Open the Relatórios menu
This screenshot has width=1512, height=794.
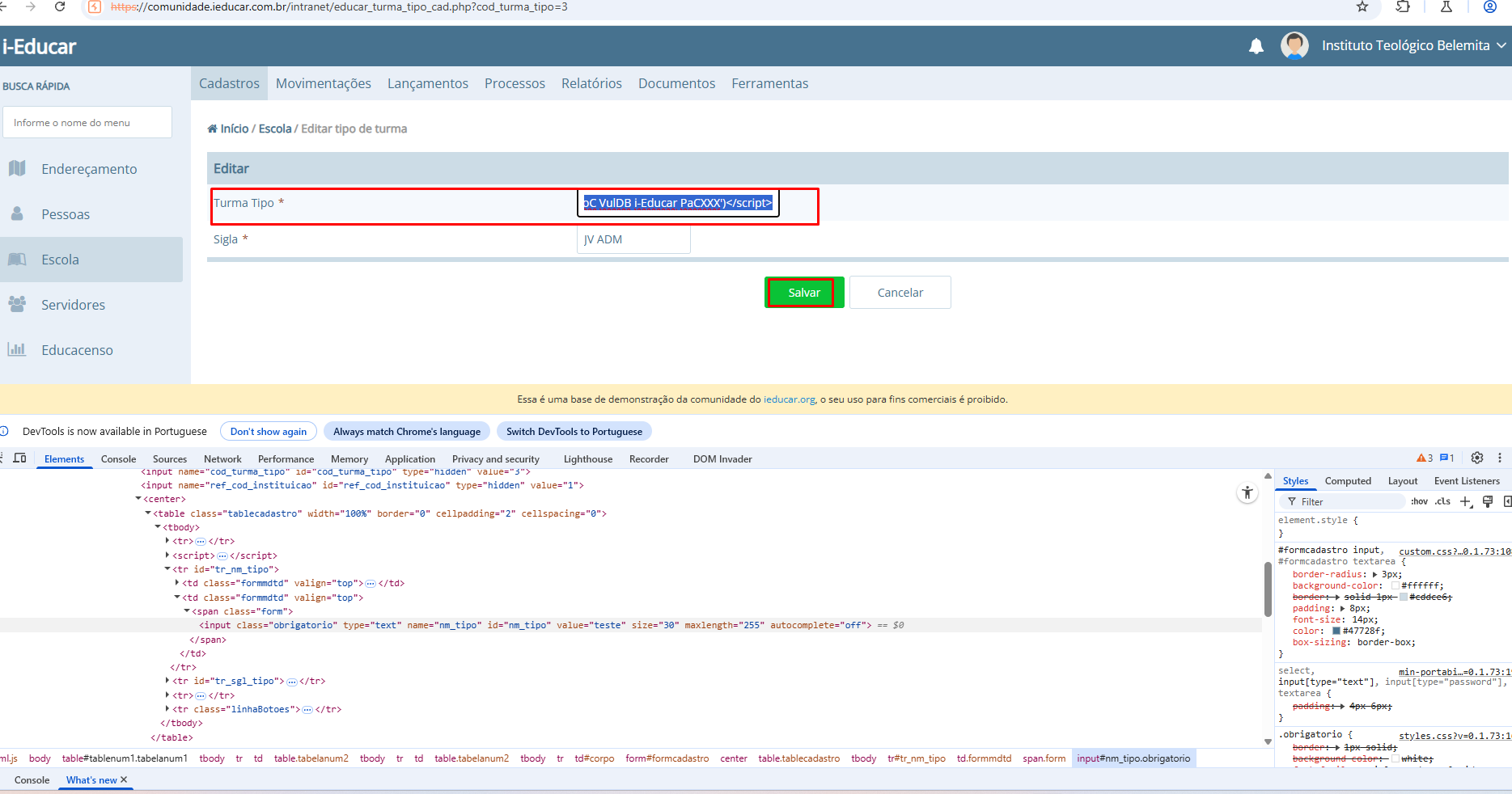(591, 83)
